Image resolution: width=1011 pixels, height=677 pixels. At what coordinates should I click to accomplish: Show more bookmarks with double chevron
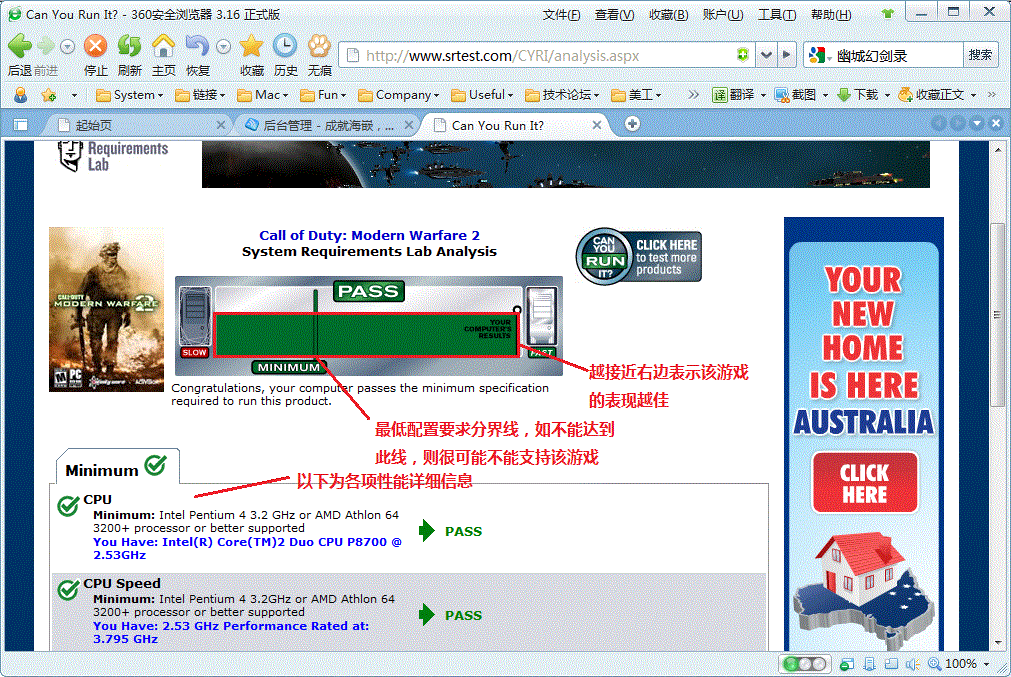[x=693, y=95]
